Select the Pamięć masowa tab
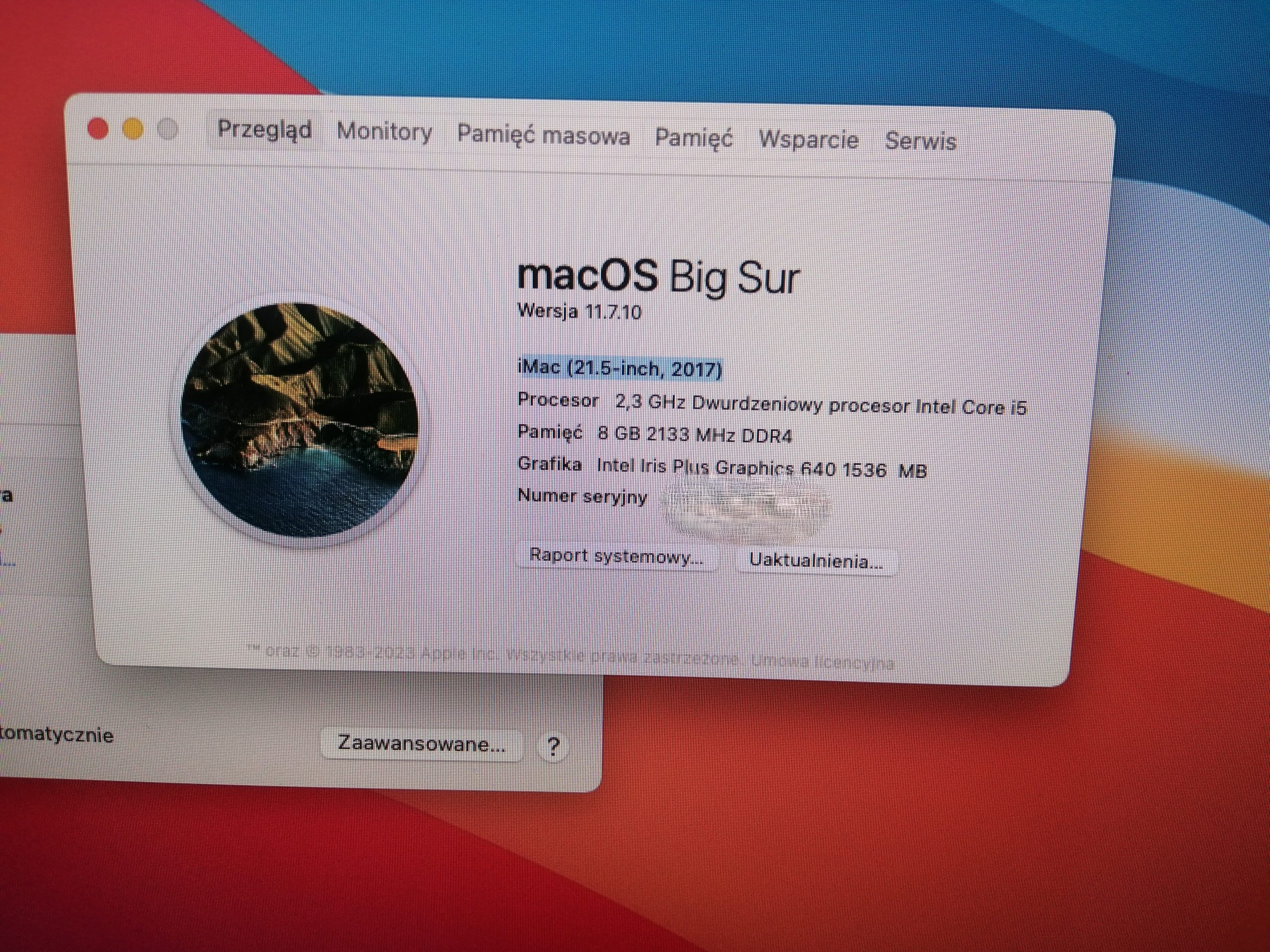 [x=543, y=136]
